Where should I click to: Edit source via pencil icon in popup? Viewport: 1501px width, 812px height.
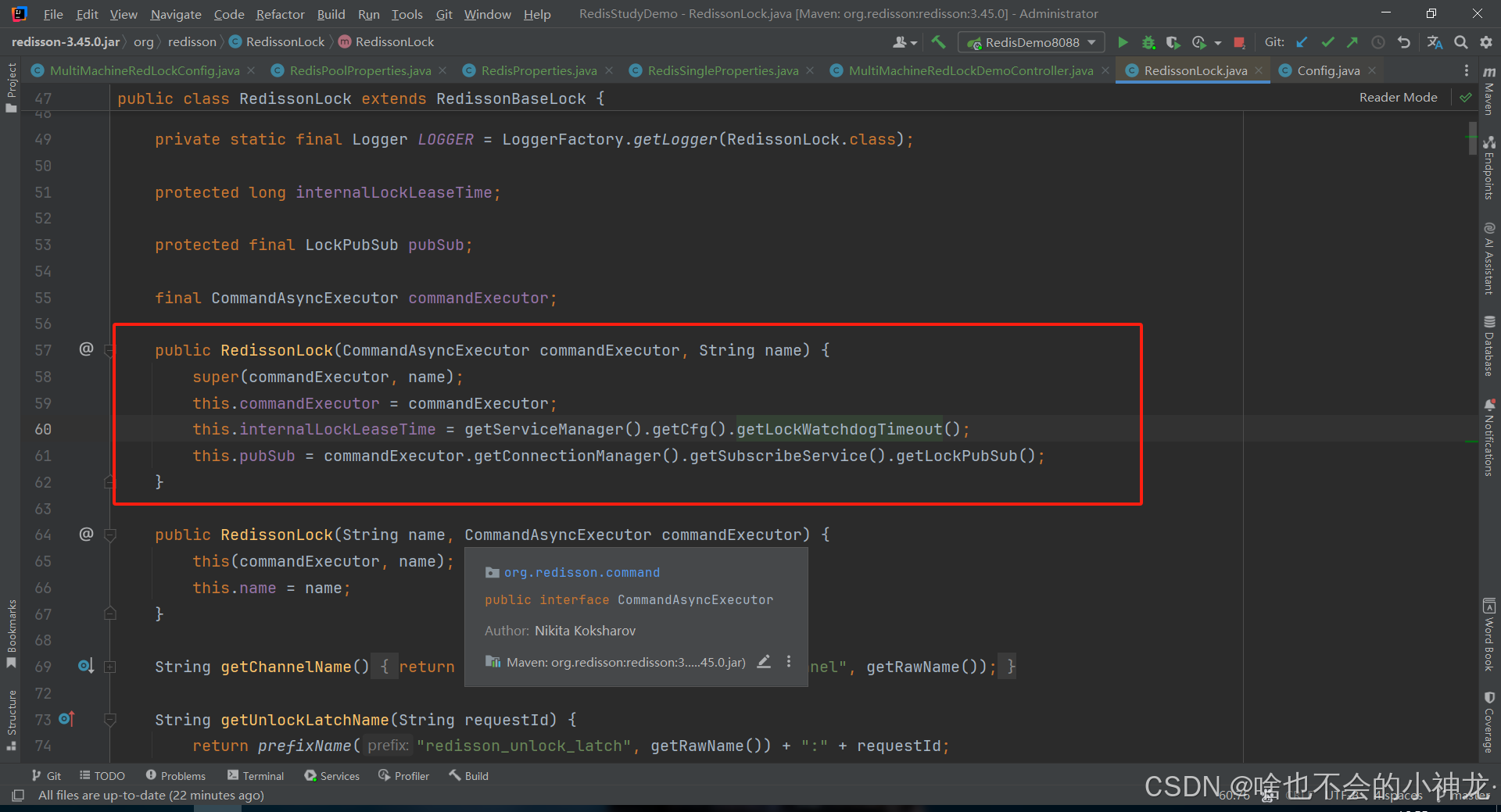pos(764,661)
